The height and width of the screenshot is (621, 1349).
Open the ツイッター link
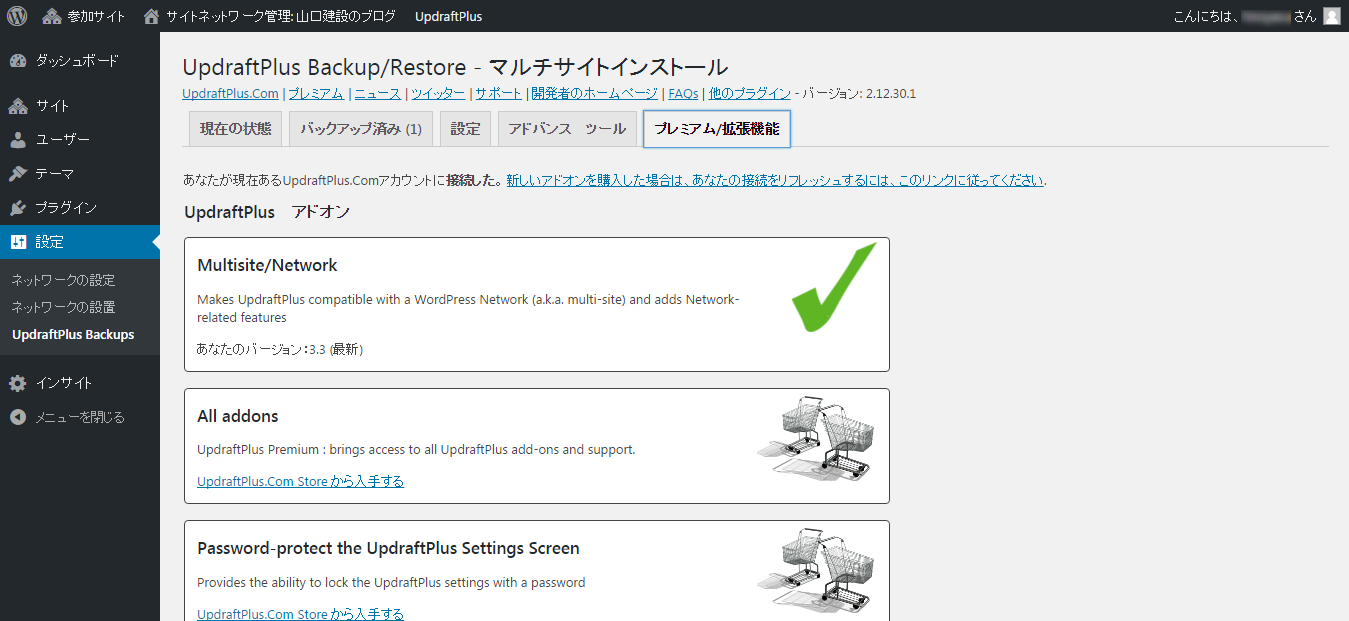(438, 94)
